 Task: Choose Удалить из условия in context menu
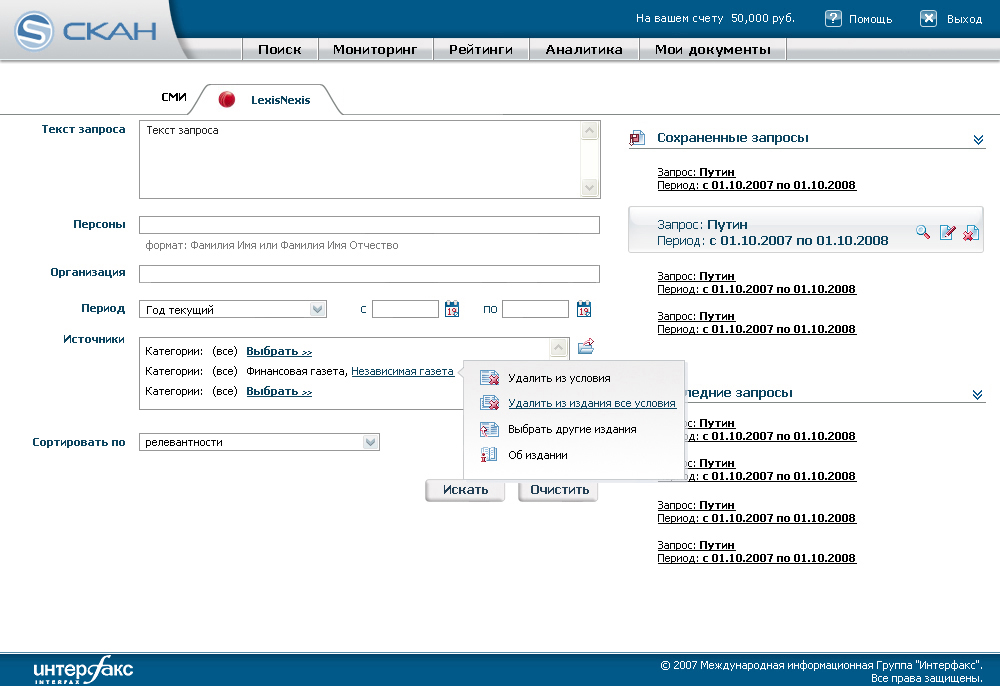click(559, 378)
